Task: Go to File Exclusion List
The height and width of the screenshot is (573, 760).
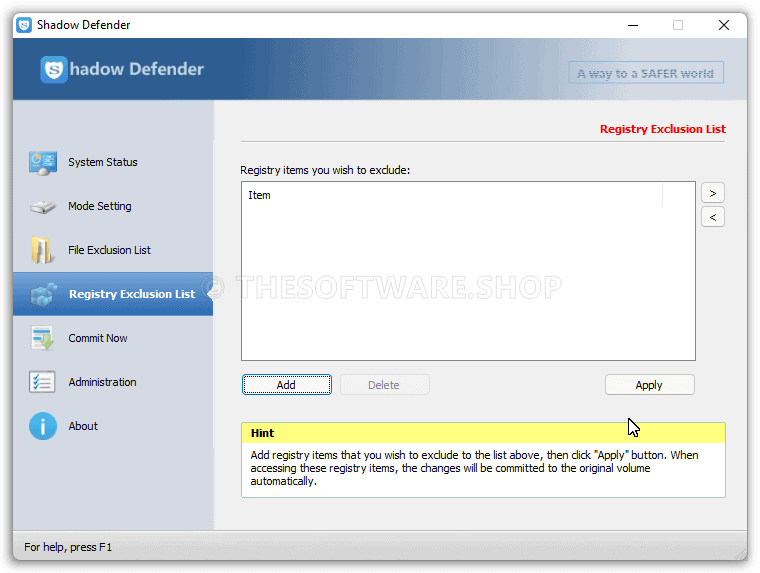Action: coord(113,250)
